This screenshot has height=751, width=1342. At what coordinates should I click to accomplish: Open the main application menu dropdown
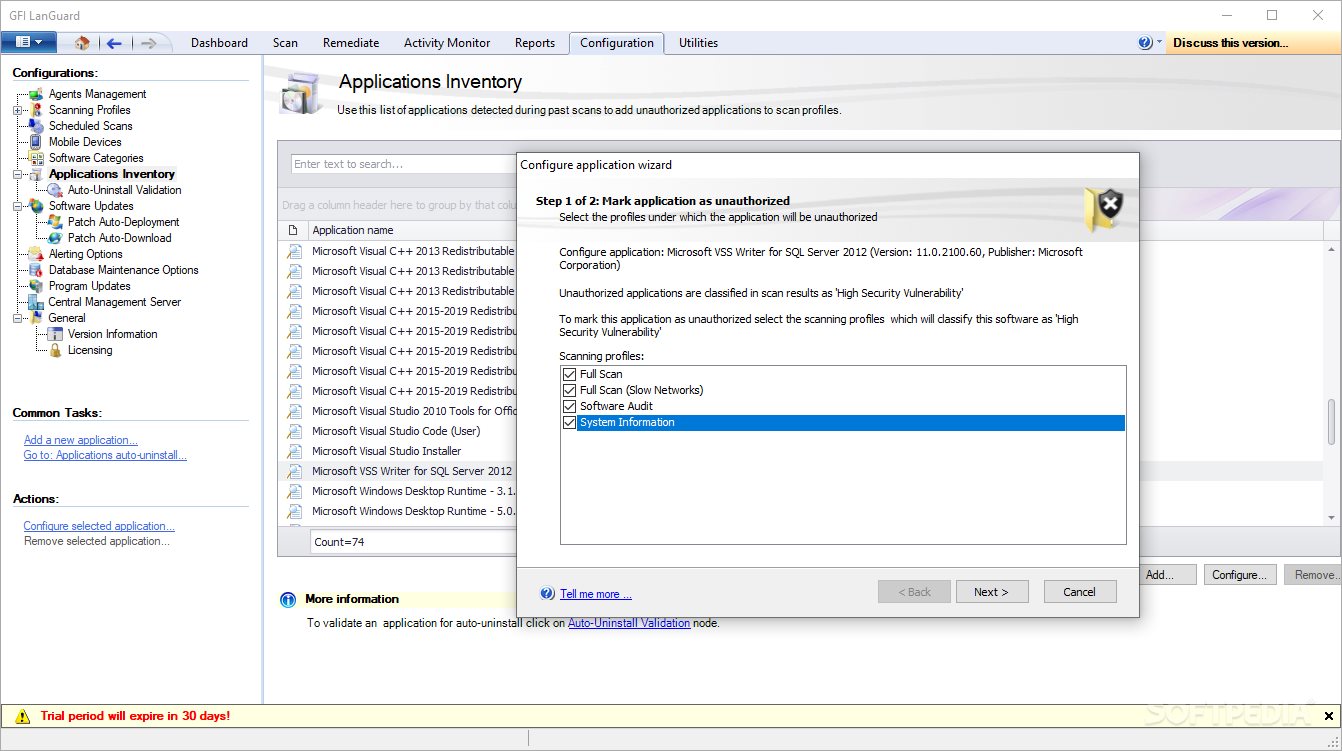point(28,42)
